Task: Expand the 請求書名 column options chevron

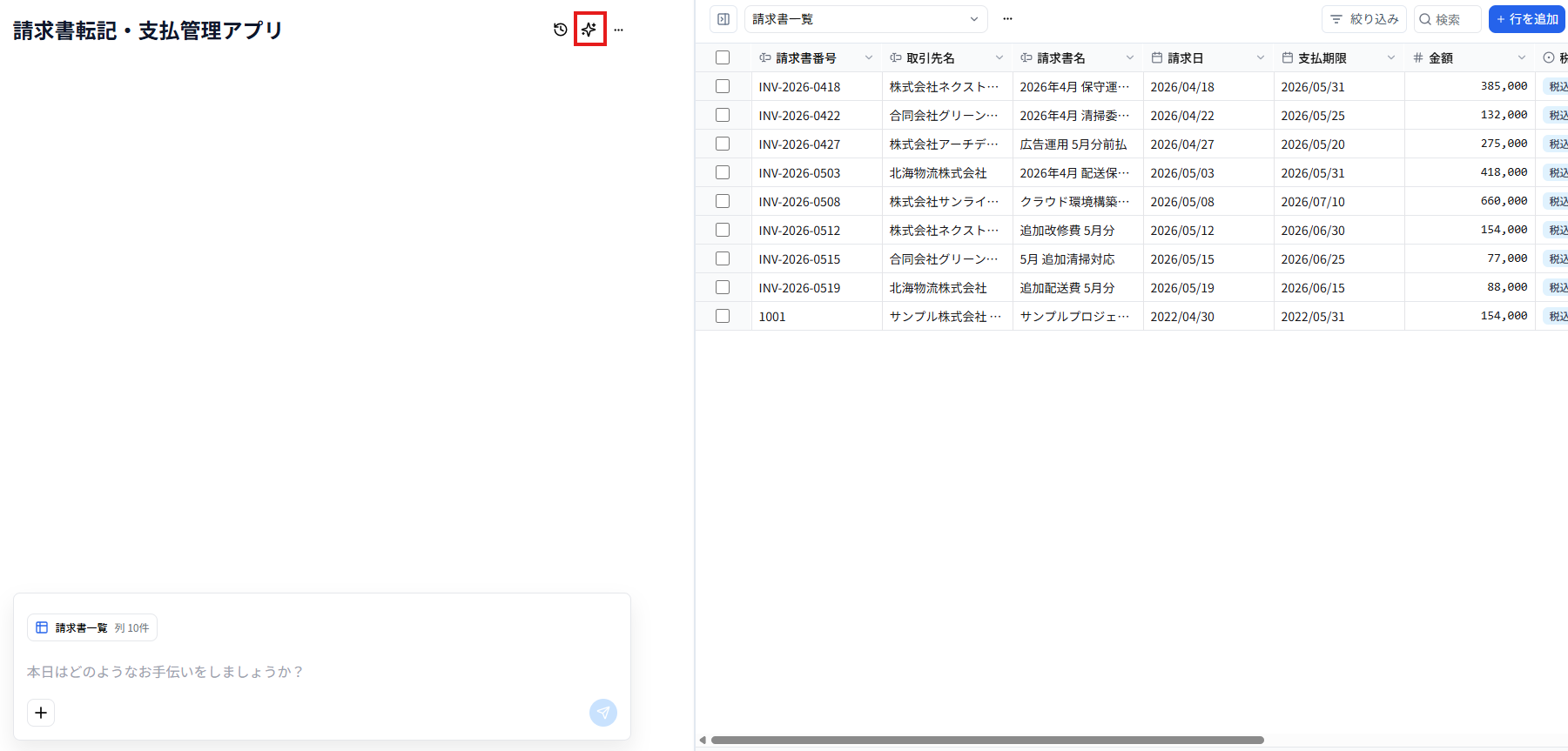Action: 1130,57
